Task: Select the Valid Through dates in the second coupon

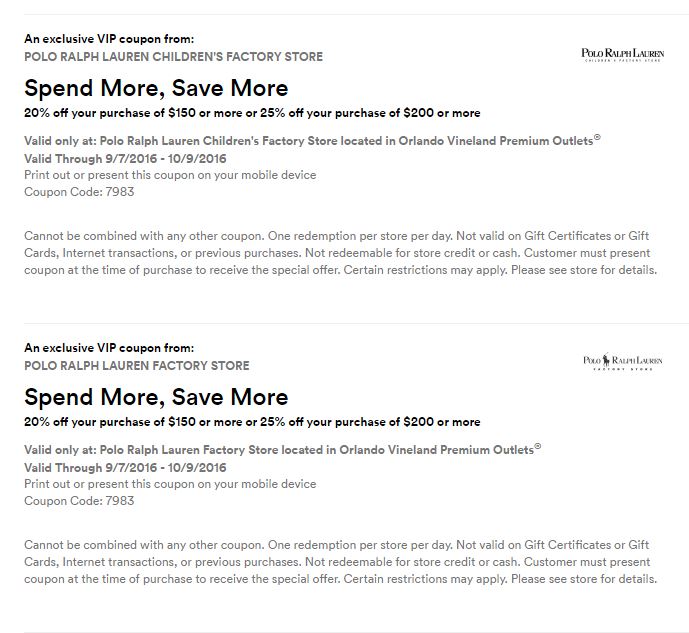Action: point(125,467)
